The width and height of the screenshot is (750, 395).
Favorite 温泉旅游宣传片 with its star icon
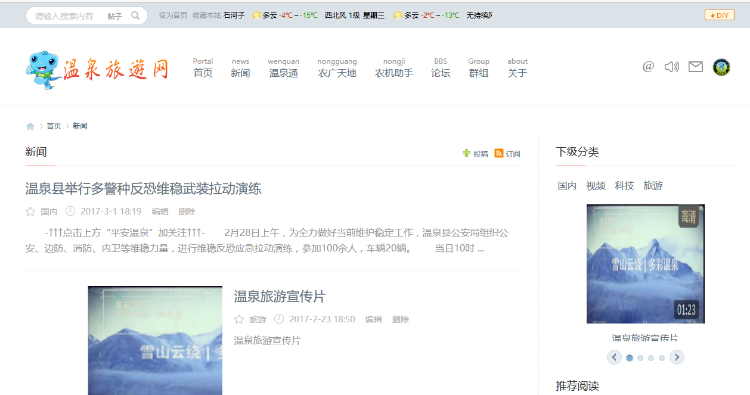[x=239, y=319]
